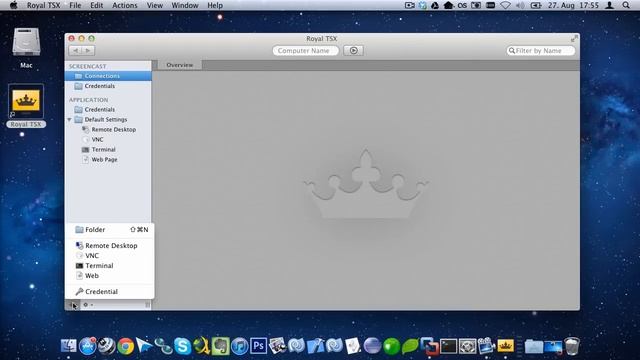Image resolution: width=640 pixels, height=360 pixels.
Task: Choose VNC in the add popup menu
Action: click(x=109, y=256)
